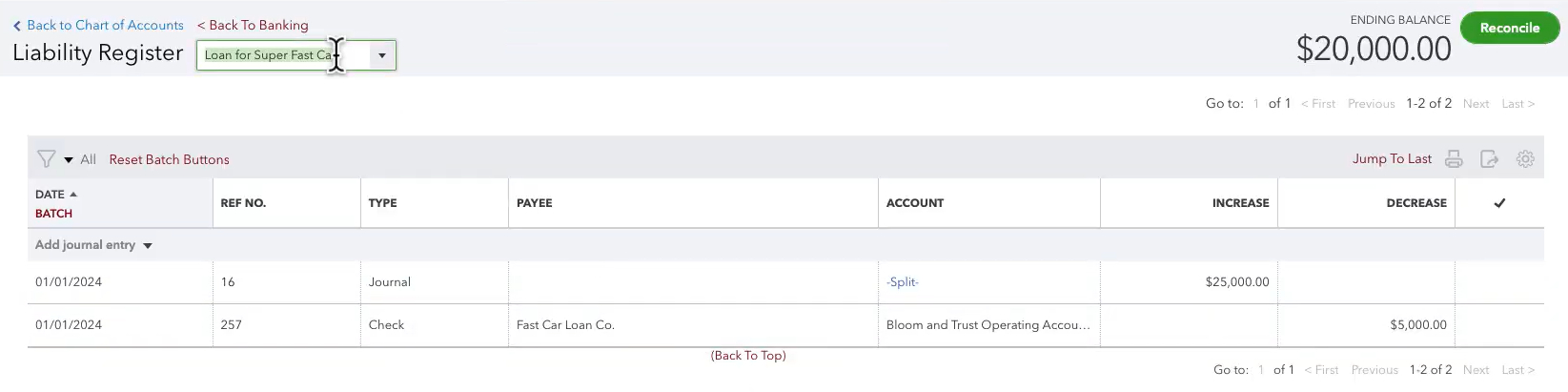Open the gear settings icon
The width and height of the screenshot is (1568, 392).
point(1525,159)
